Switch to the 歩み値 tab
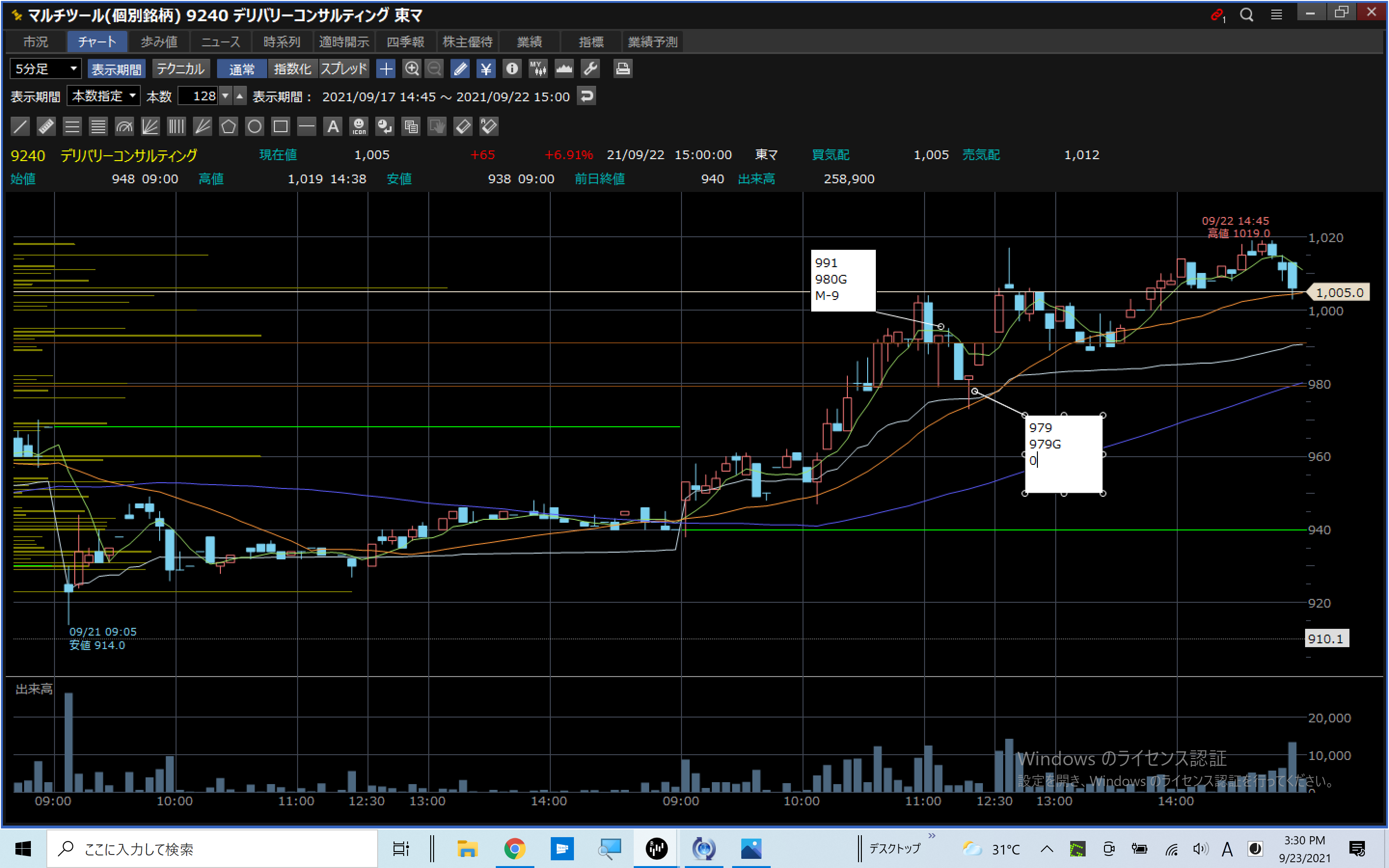 point(159,42)
